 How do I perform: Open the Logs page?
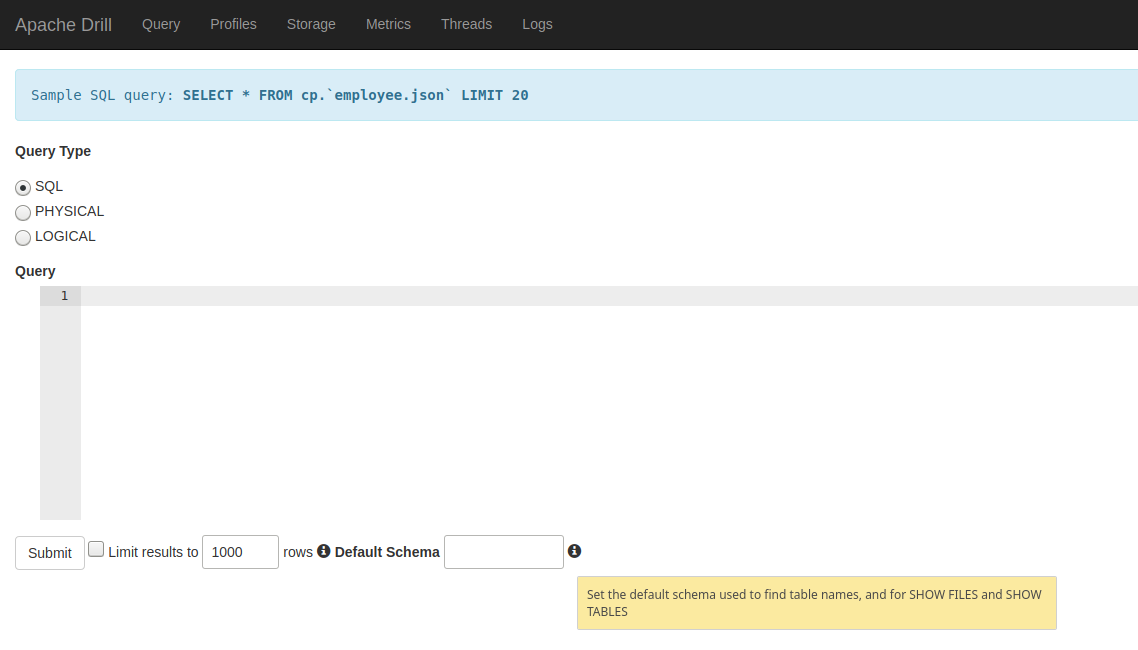click(537, 24)
